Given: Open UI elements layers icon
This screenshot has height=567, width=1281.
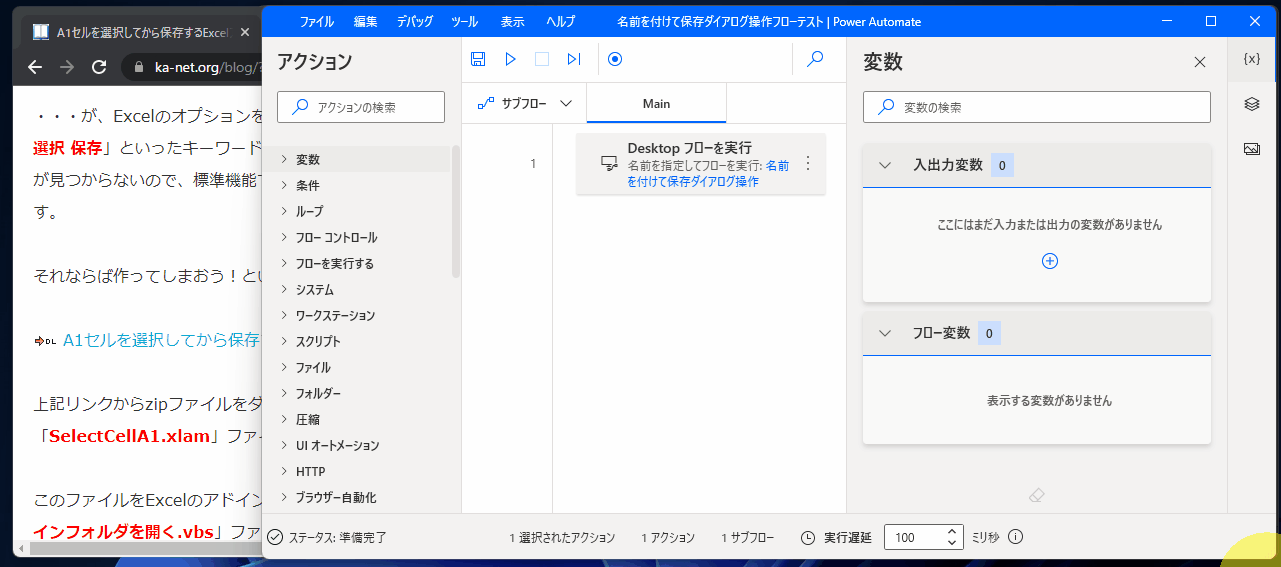Looking at the screenshot, I should tap(1252, 104).
